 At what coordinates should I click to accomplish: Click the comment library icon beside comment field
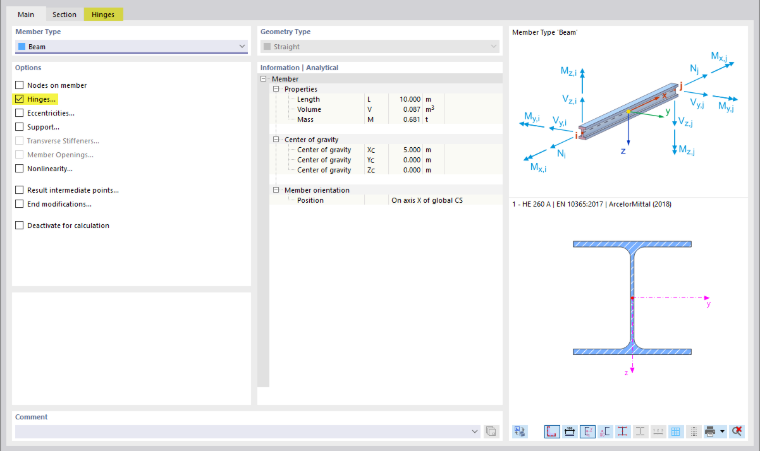point(491,431)
